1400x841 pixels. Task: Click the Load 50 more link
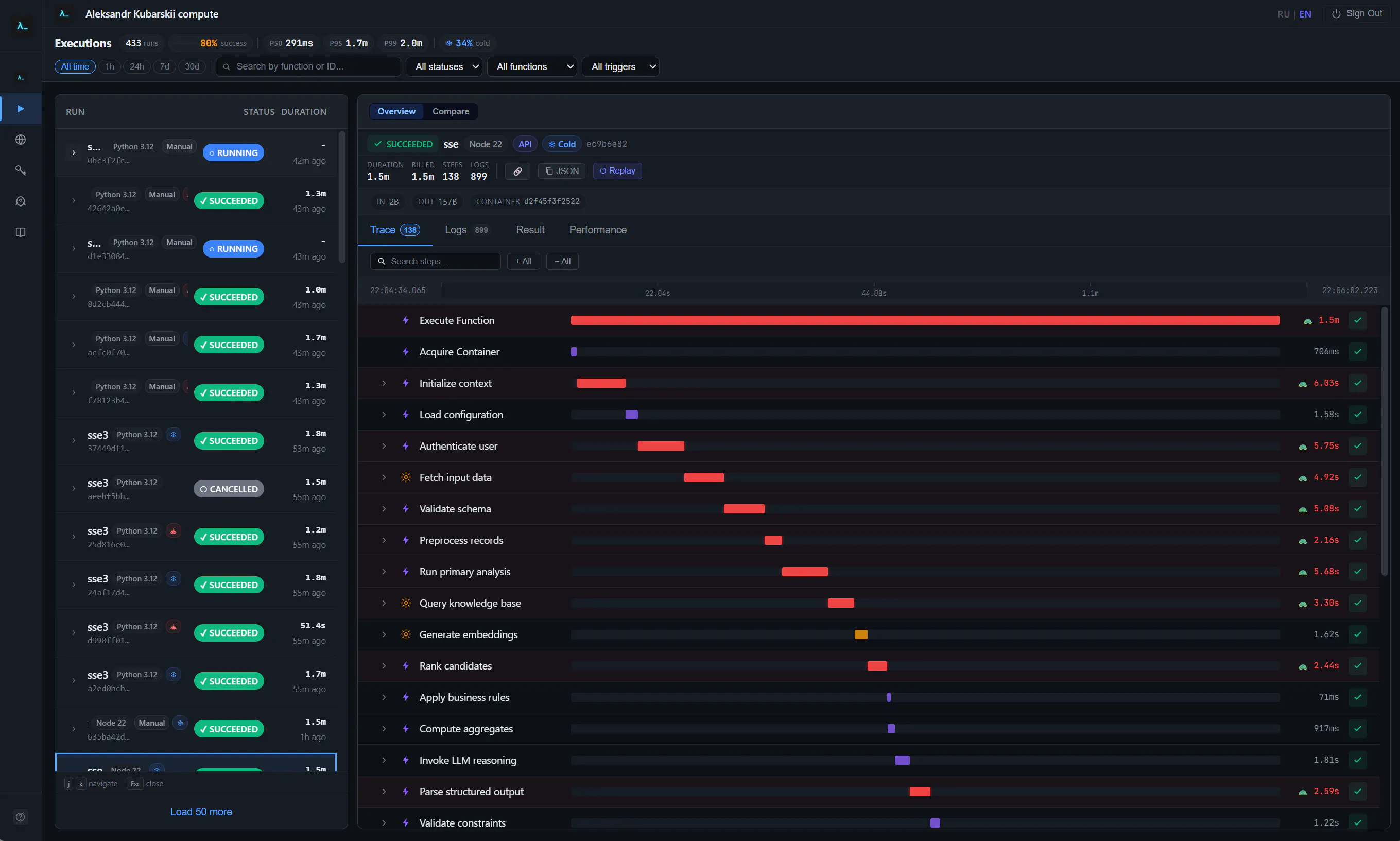[201, 812]
